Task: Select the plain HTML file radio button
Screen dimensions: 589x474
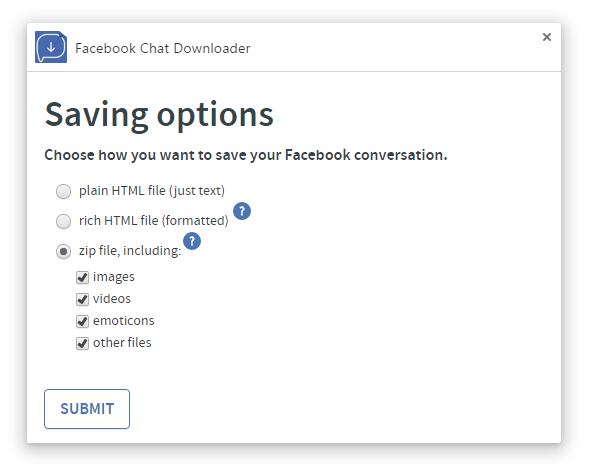Action: pyautogui.click(x=63, y=191)
